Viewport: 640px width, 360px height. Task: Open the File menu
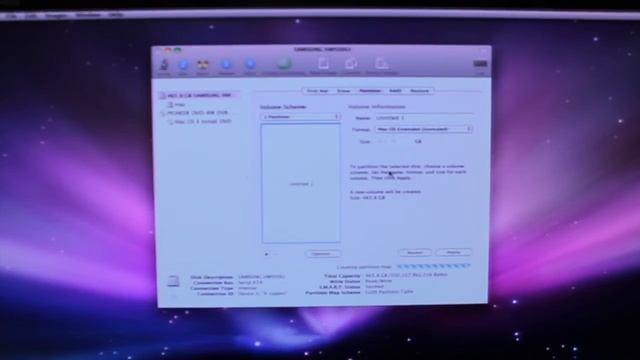[x=11, y=16]
